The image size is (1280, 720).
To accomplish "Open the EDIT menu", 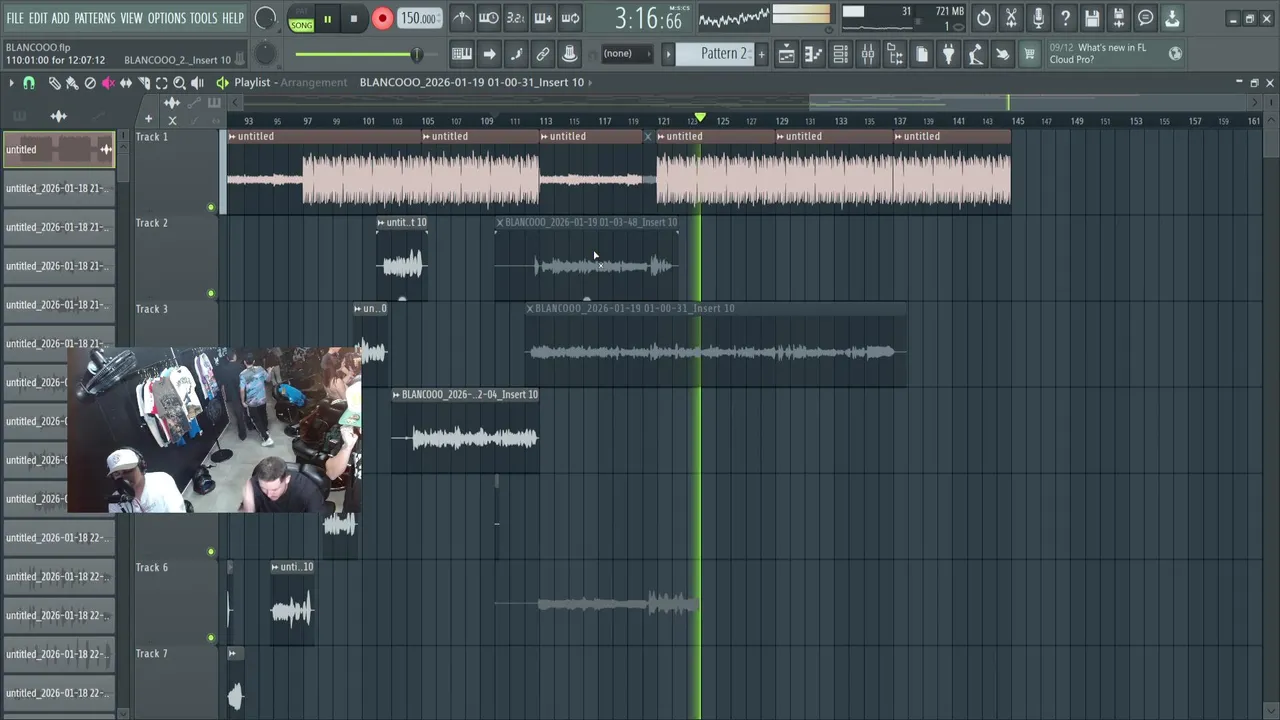I will click(38, 19).
